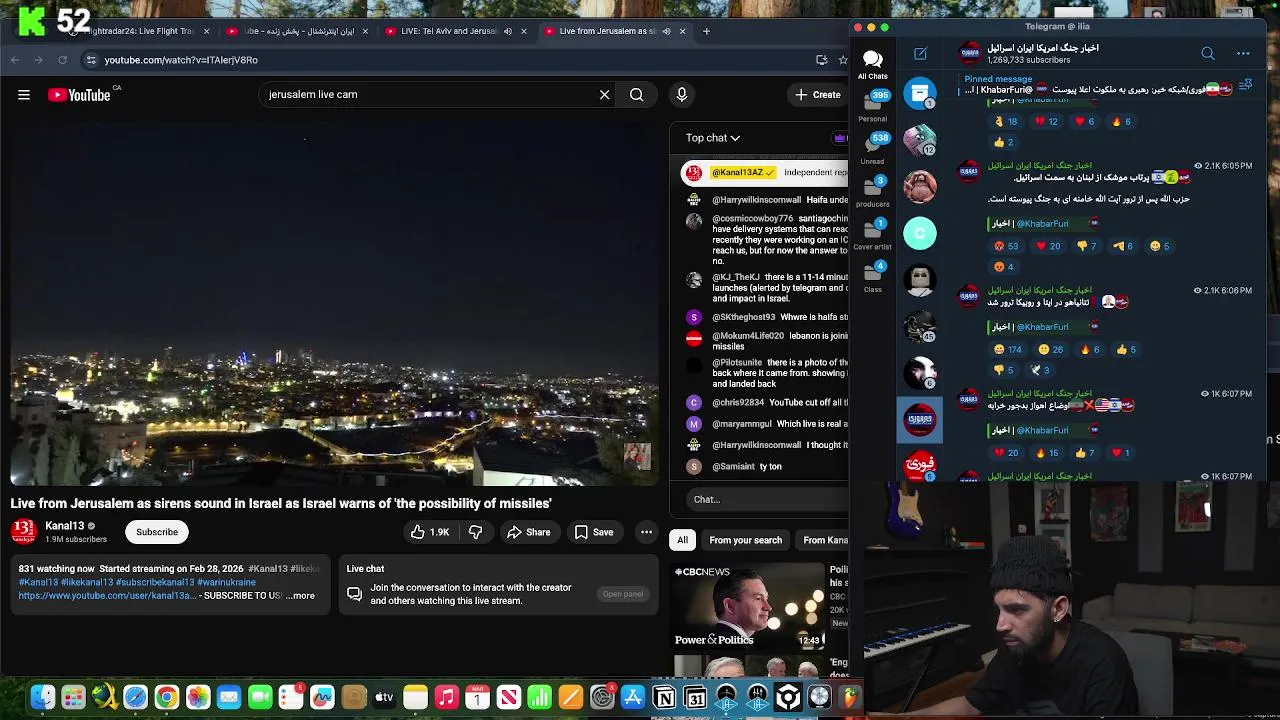Screen dimensions: 1280x720
Task: Reload the browser page
Action: click(62, 60)
